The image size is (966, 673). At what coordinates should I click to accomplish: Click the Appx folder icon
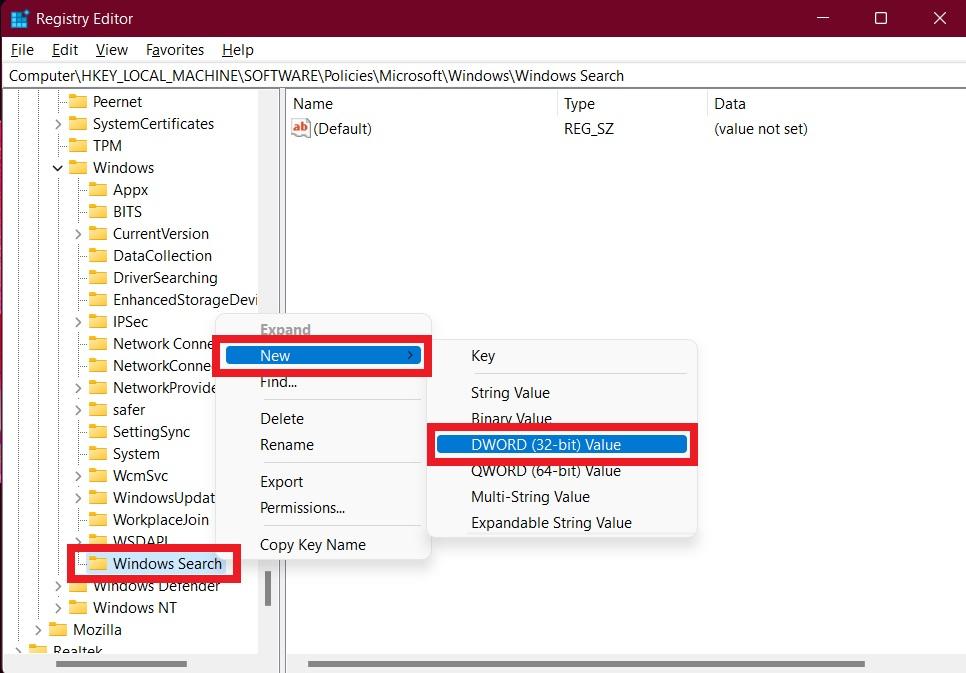point(98,189)
